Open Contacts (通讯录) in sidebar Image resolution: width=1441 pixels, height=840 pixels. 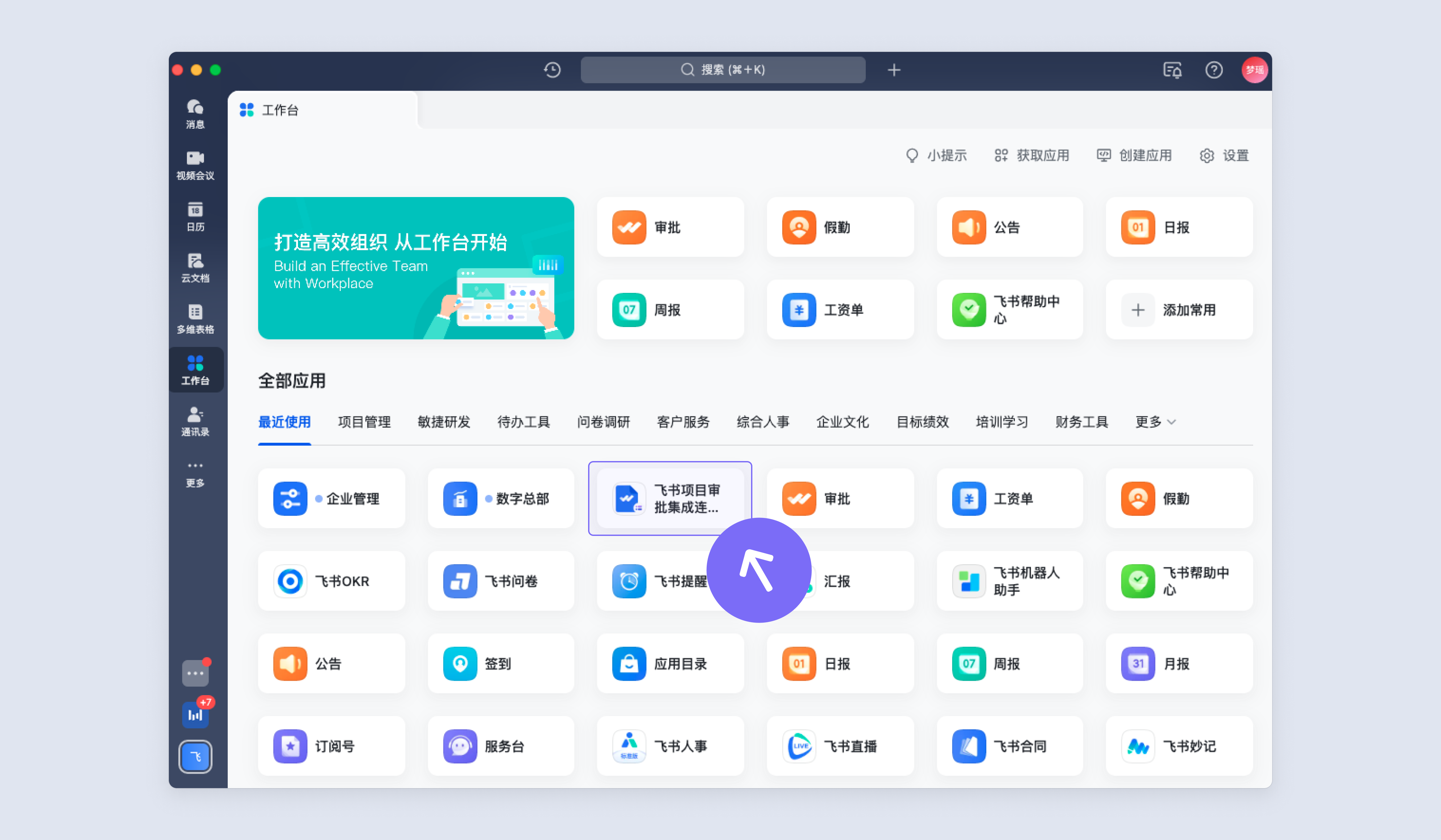(195, 422)
